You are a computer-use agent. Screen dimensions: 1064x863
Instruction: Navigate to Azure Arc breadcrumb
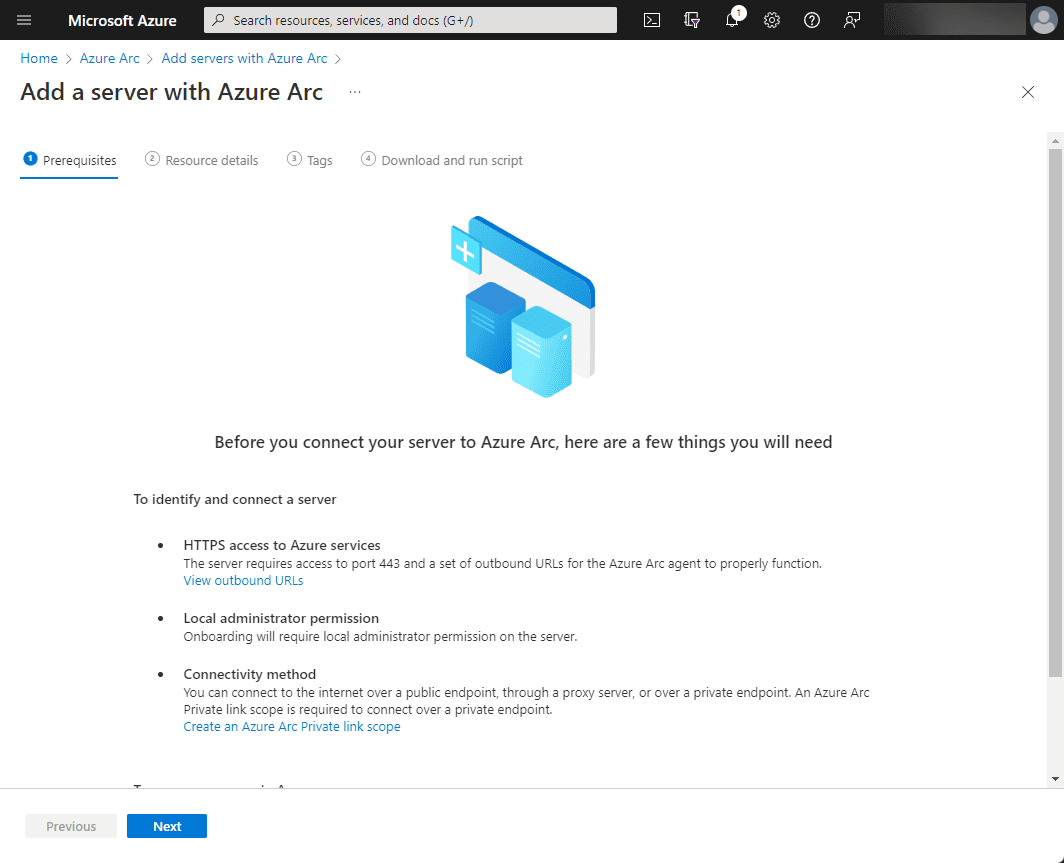(109, 58)
